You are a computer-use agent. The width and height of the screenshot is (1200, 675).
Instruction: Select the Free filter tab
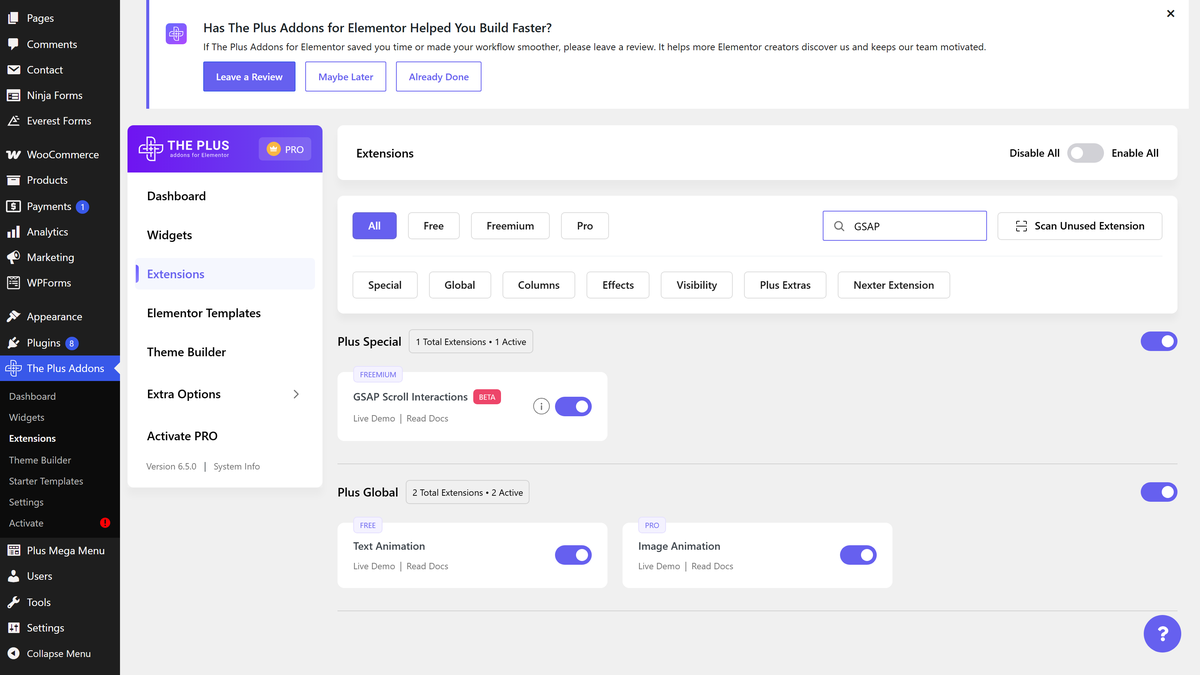[x=434, y=226]
